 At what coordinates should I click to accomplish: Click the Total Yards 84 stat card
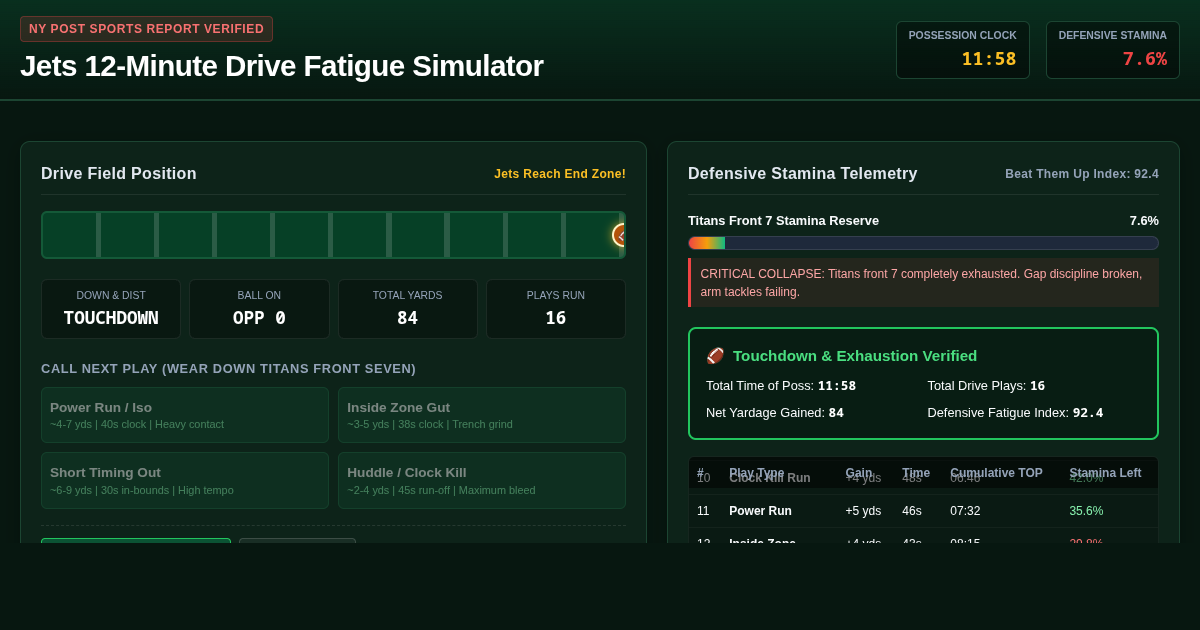click(x=408, y=309)
